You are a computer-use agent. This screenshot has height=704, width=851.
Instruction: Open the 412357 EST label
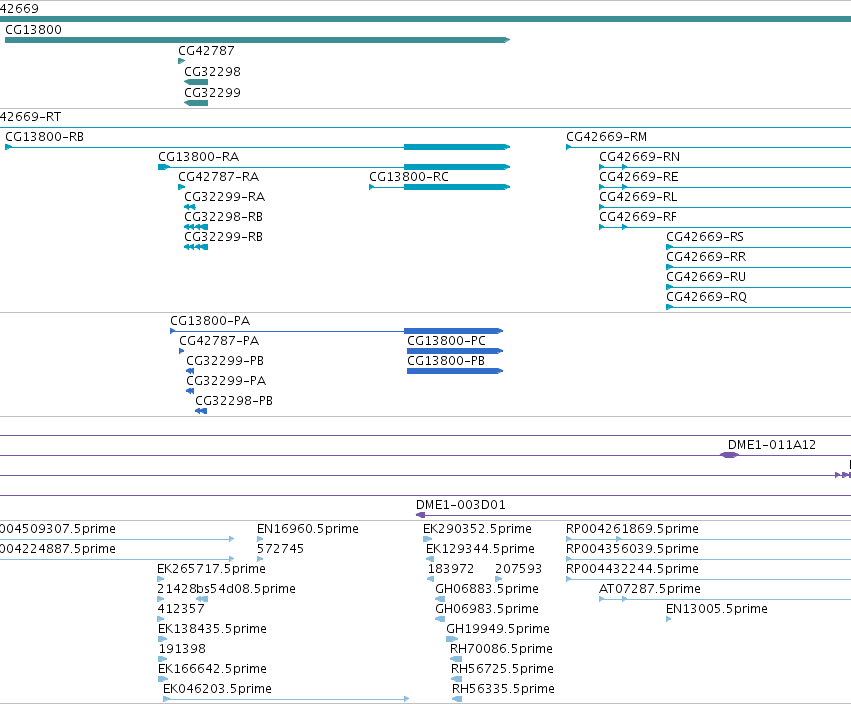pos(181,609)
